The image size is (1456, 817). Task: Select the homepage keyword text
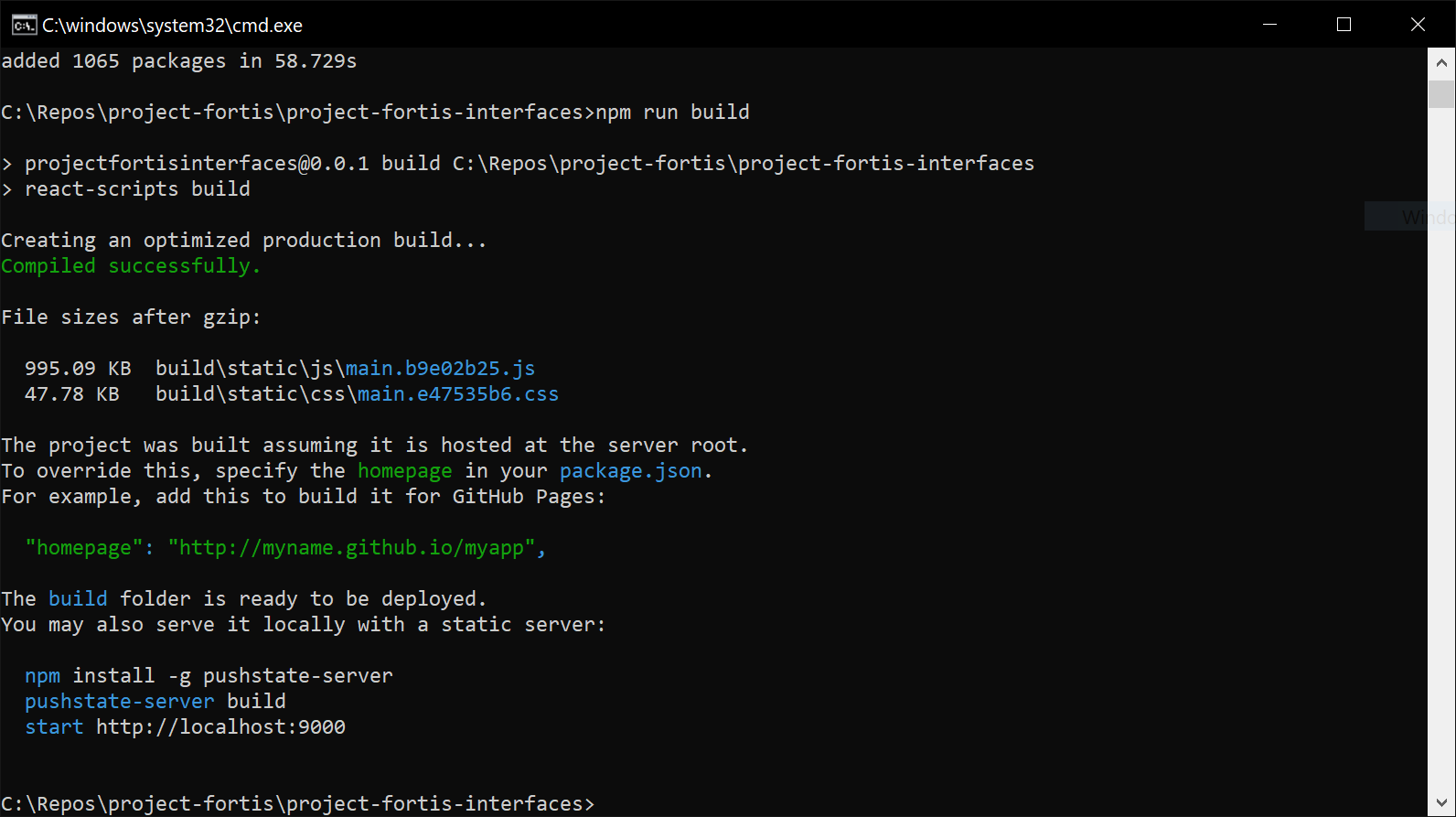(405, 470)
